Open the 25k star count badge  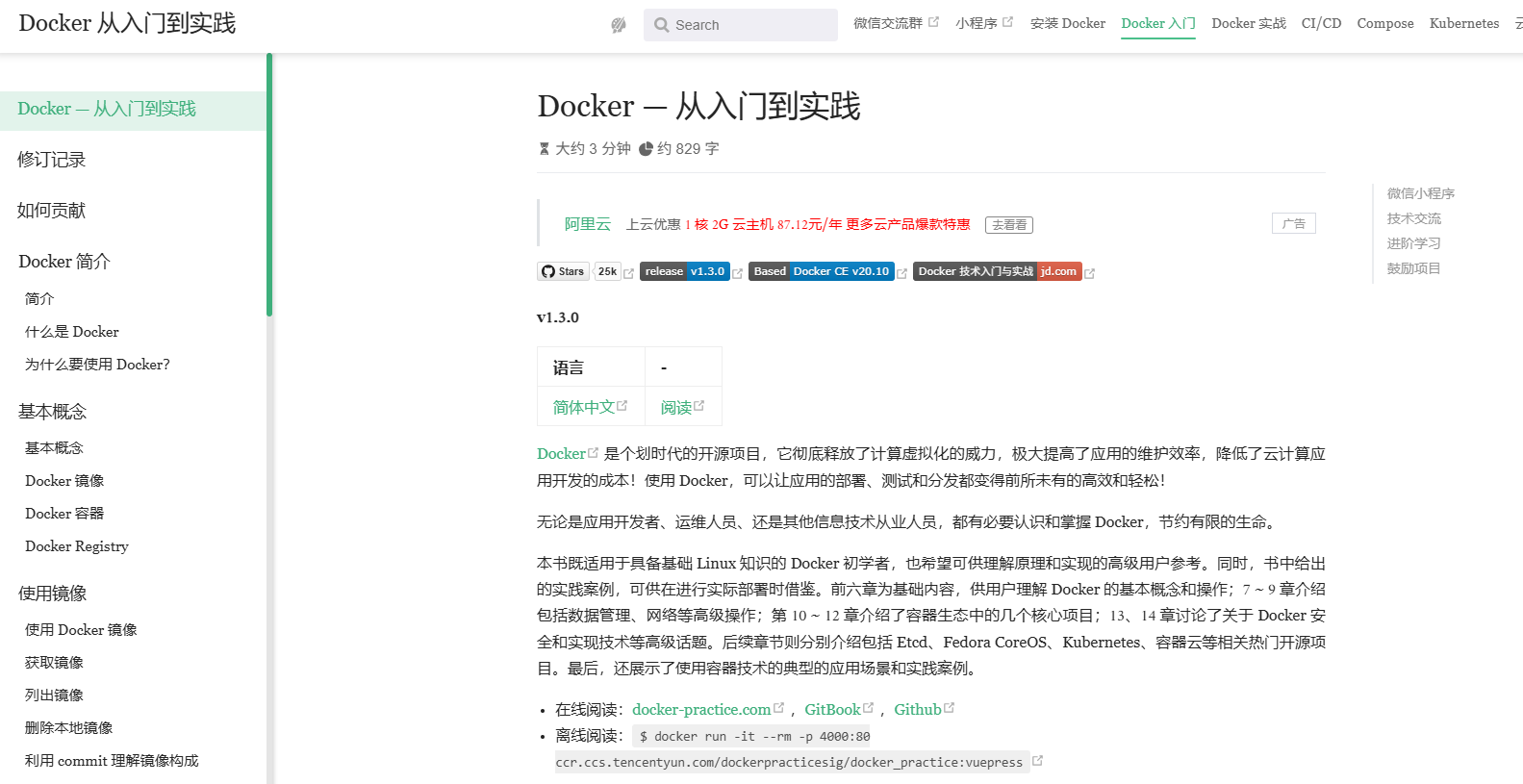607,271
